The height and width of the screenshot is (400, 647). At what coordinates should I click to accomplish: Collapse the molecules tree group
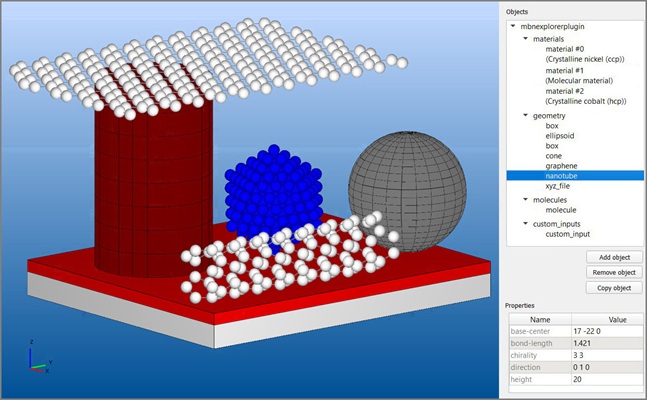tap(523, 200)
